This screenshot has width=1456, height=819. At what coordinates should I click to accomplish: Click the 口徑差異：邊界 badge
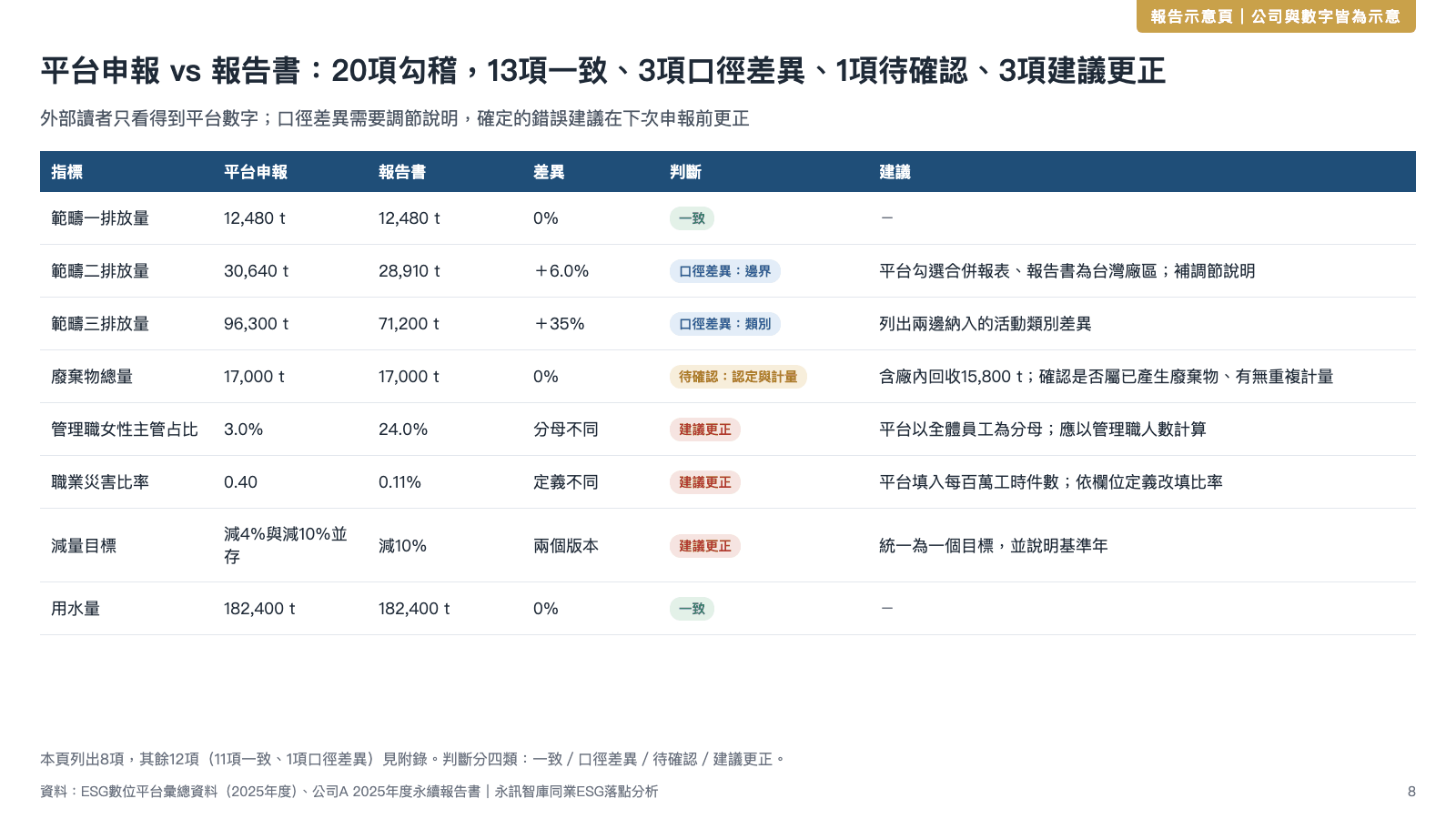coord(725,271)
